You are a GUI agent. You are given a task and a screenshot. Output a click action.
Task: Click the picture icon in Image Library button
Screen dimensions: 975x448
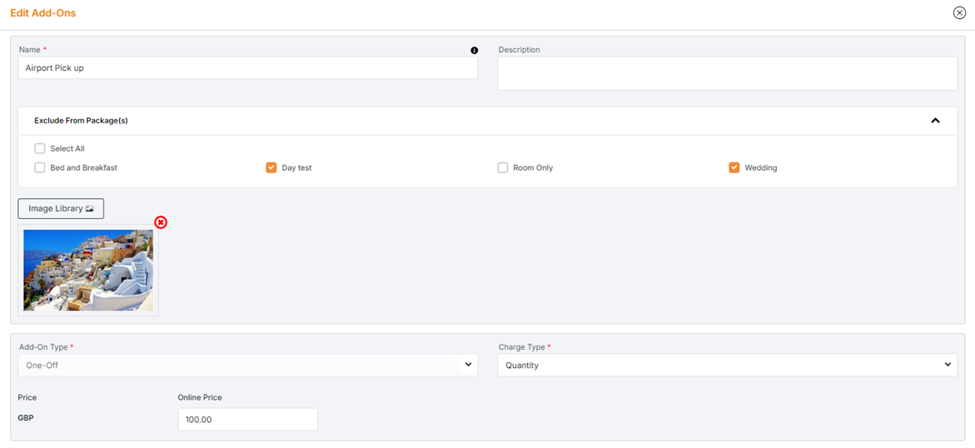tap(89, 209)
